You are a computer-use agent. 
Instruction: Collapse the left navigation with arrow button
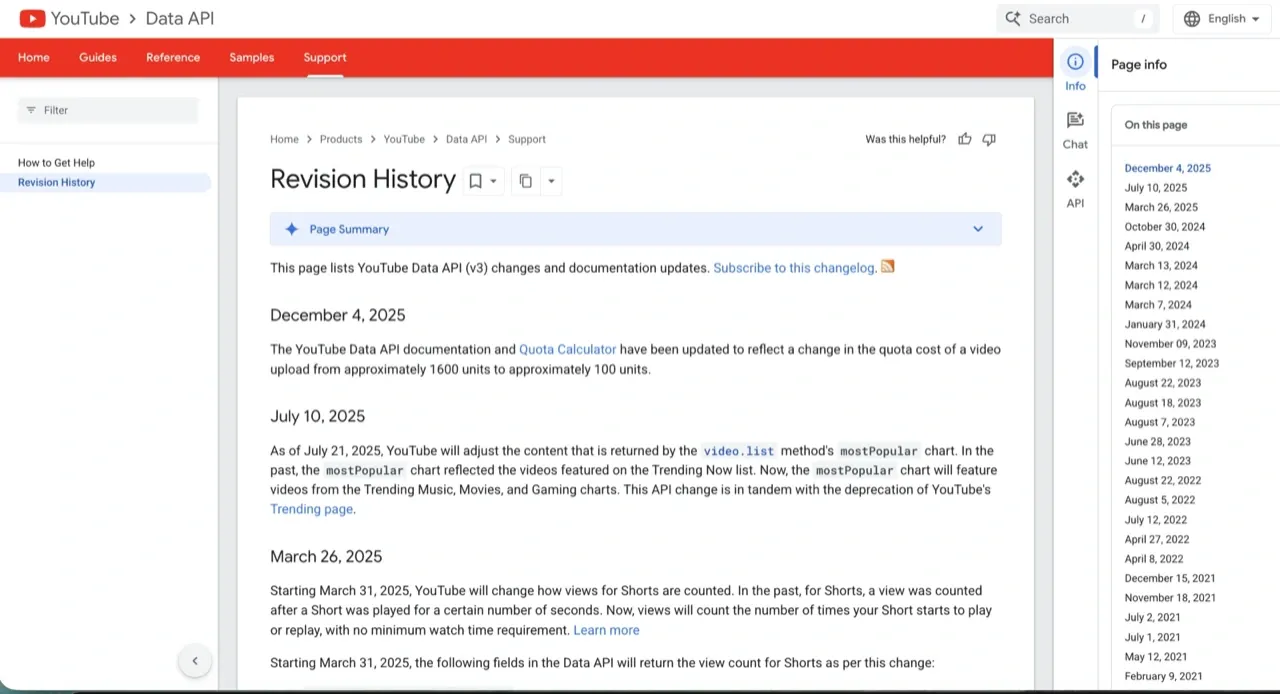195,660
